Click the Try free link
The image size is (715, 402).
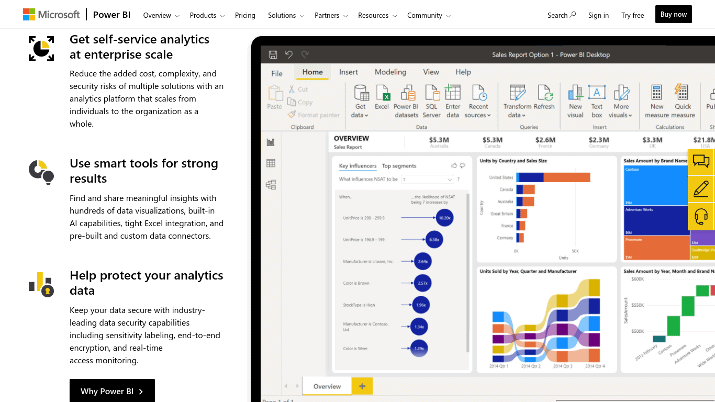pyautogui.click(x=632, y=15)
